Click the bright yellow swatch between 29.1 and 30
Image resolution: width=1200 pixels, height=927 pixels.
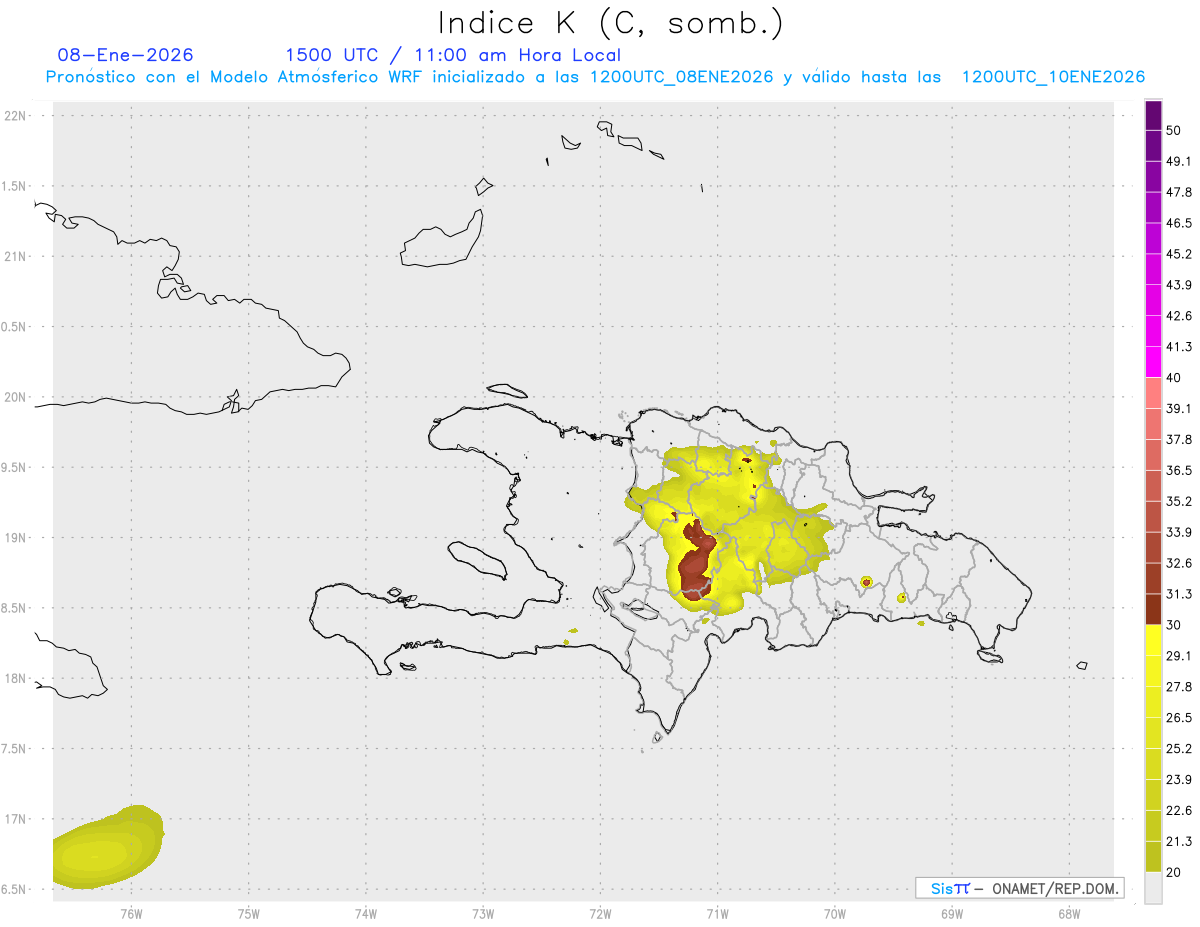1153,640
